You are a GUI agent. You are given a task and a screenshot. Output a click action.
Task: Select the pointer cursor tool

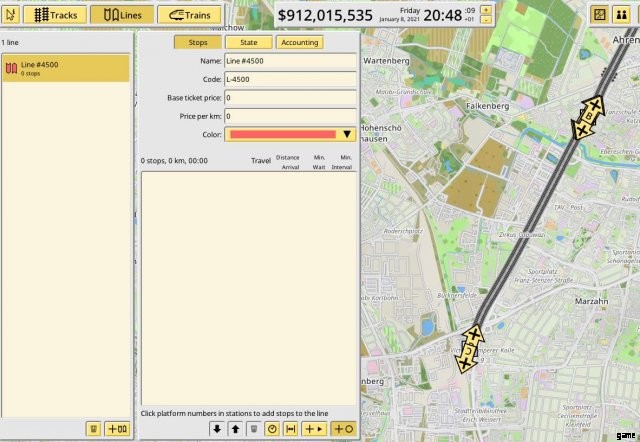tap(12, 14)
